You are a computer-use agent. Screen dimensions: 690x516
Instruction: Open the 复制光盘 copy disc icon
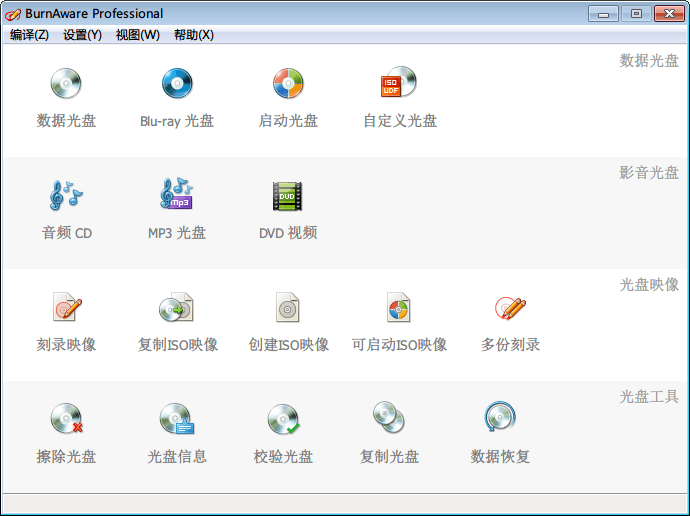click(x=389, y=417)
